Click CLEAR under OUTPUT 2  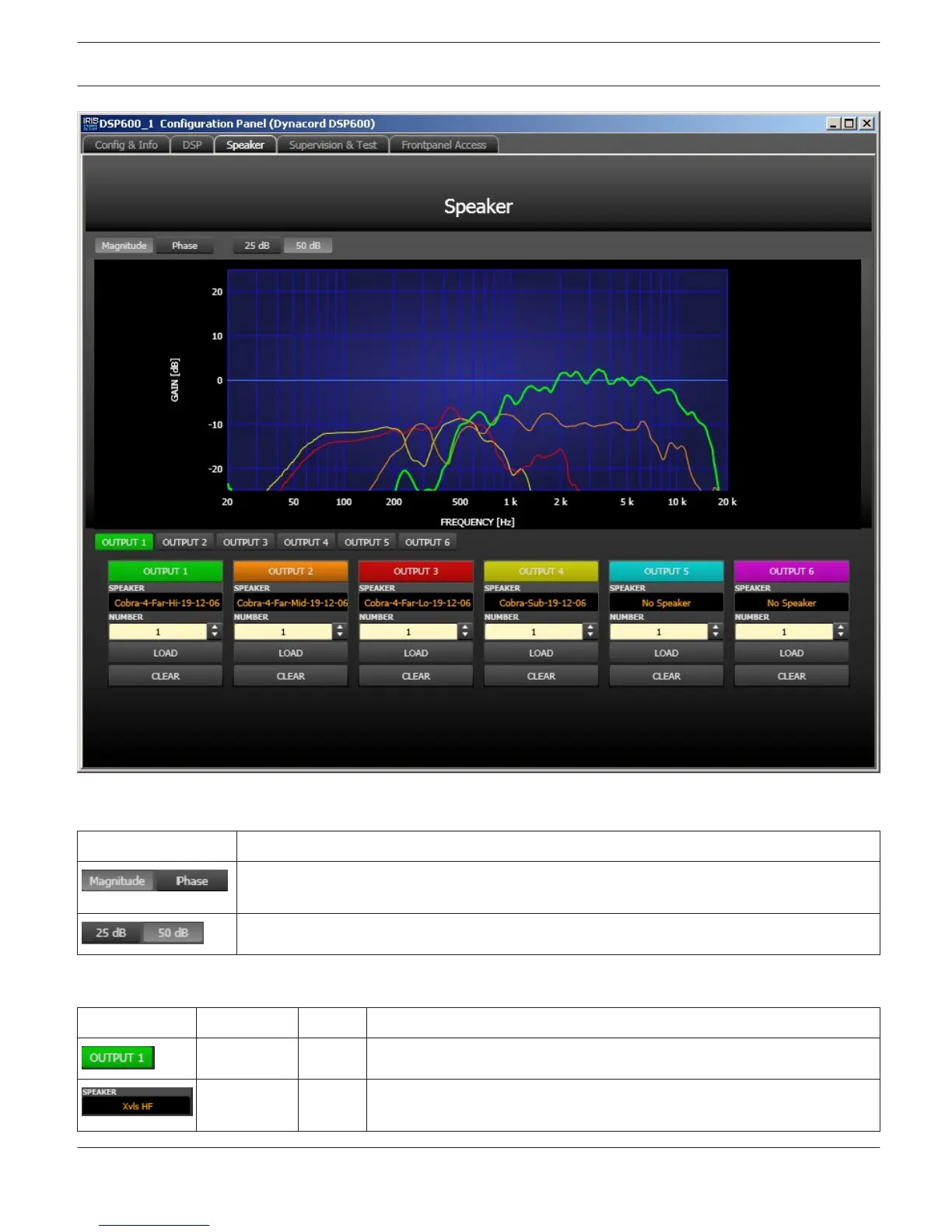[290, 676]
